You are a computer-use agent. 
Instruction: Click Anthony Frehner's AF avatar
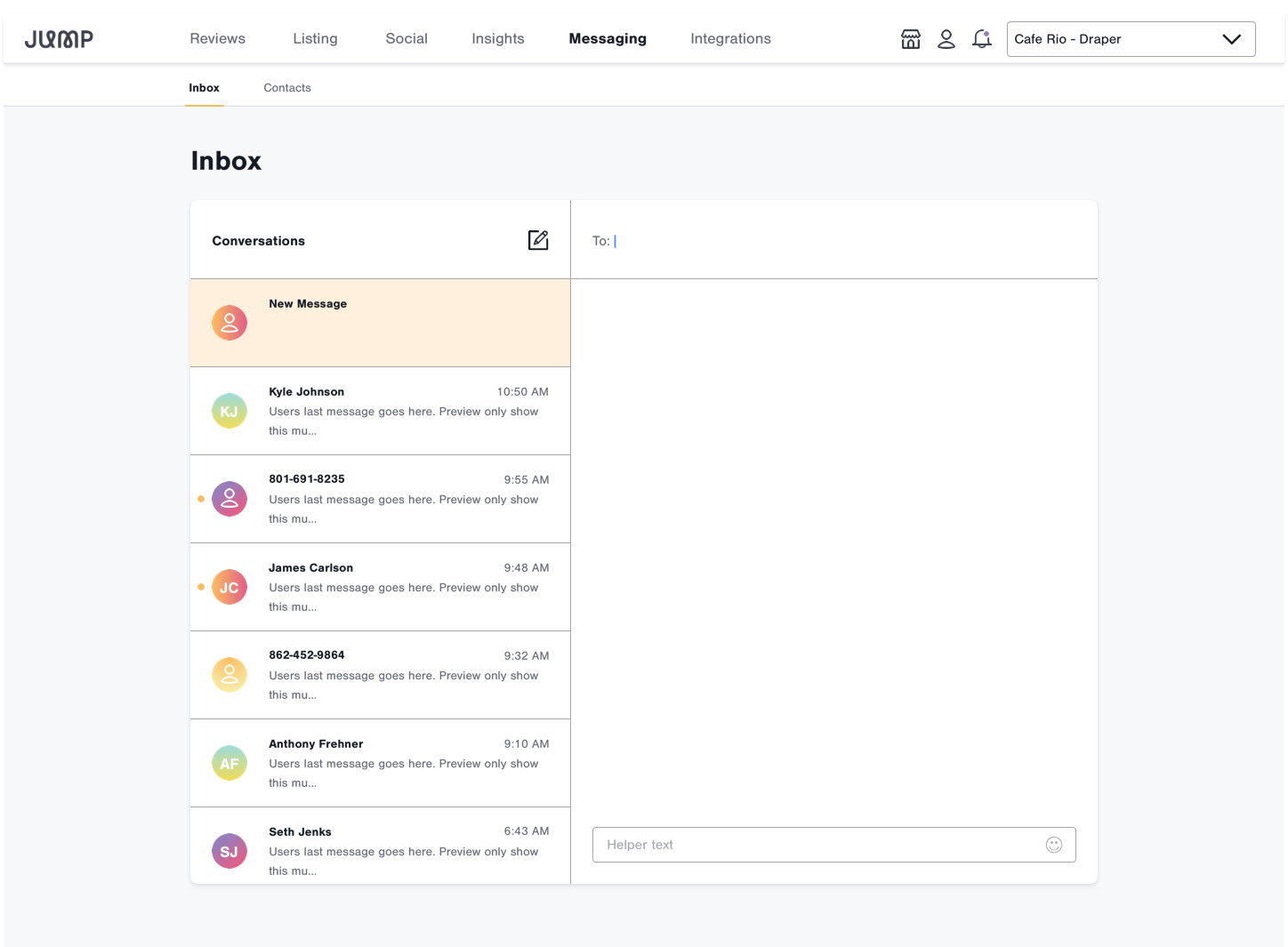pyautogui.click(x=229, y=763)
